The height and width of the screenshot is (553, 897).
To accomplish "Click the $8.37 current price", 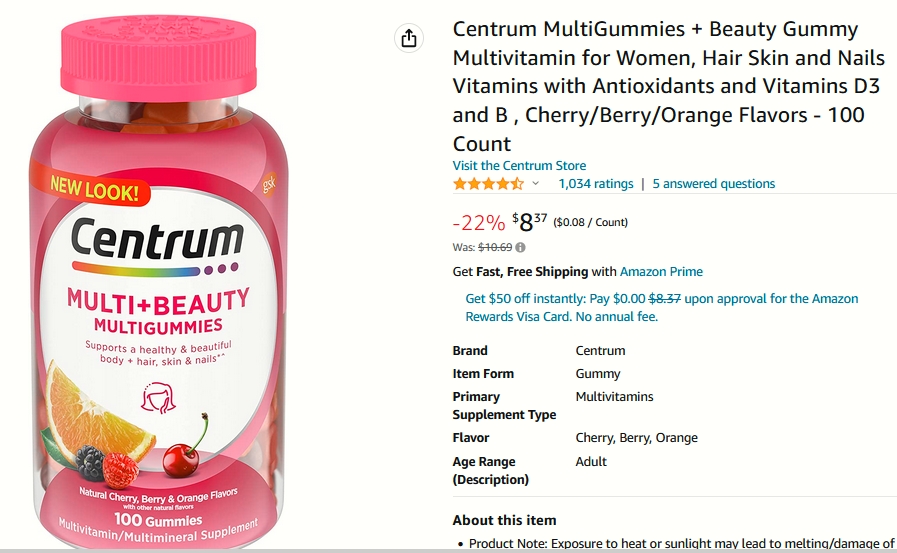I will pos(530,222).
